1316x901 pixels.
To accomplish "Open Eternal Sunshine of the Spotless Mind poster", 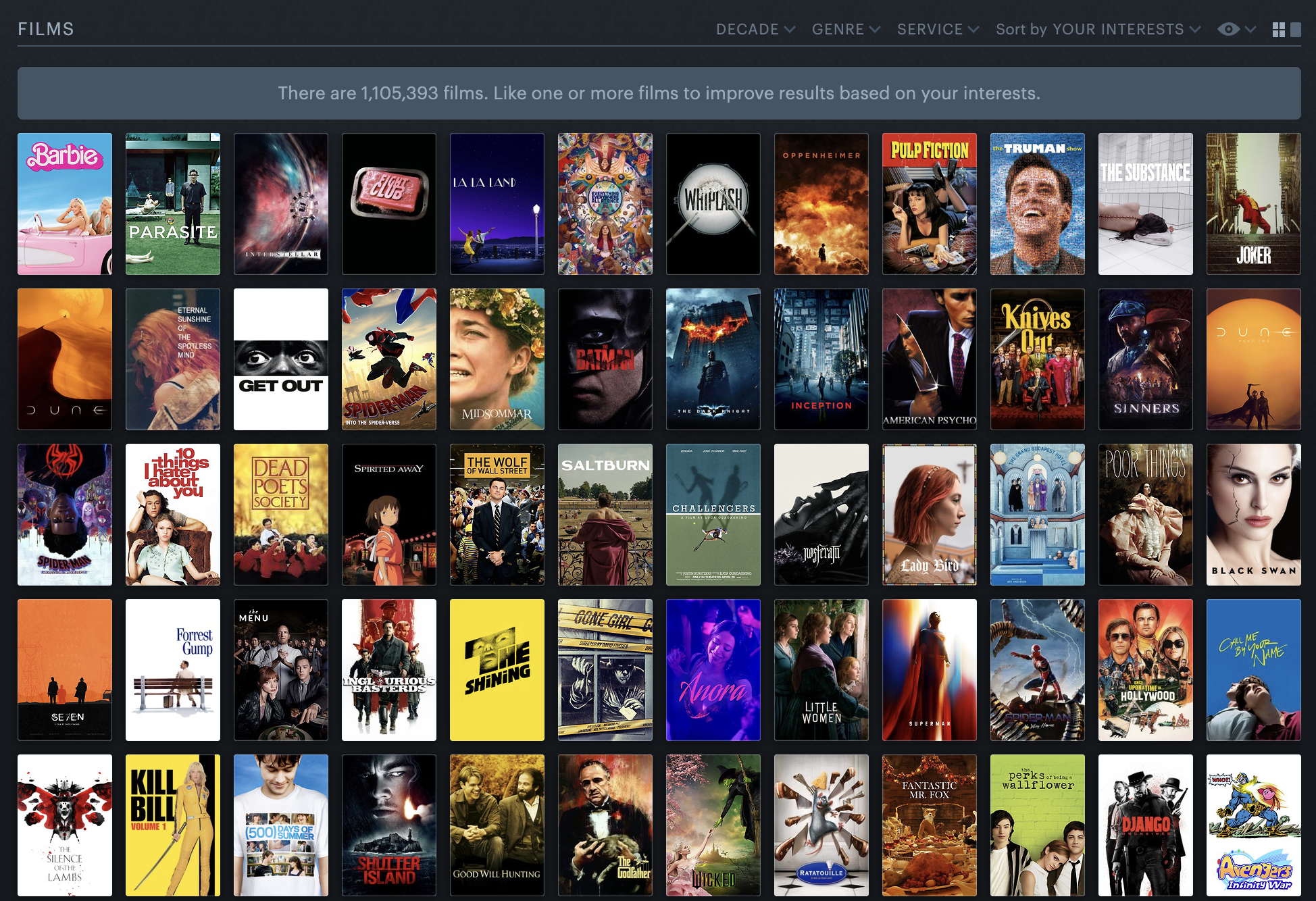I will [173, 359].
